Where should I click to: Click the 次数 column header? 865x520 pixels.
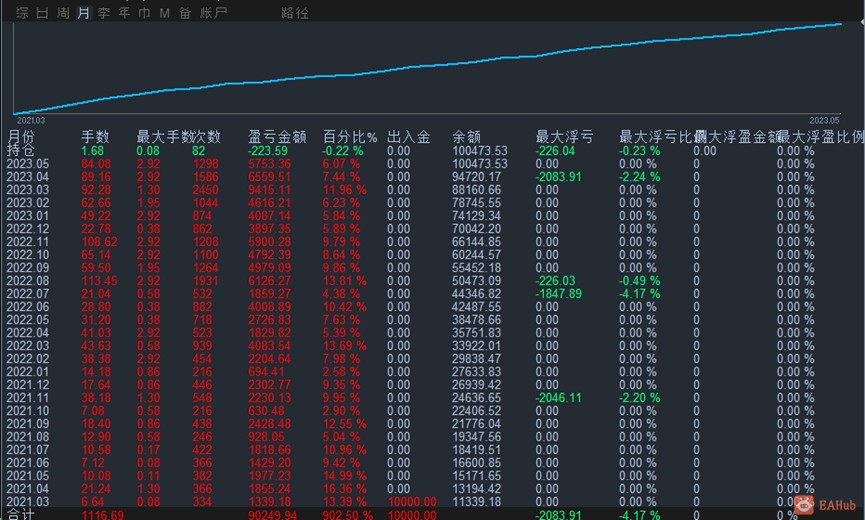[207, 137]
